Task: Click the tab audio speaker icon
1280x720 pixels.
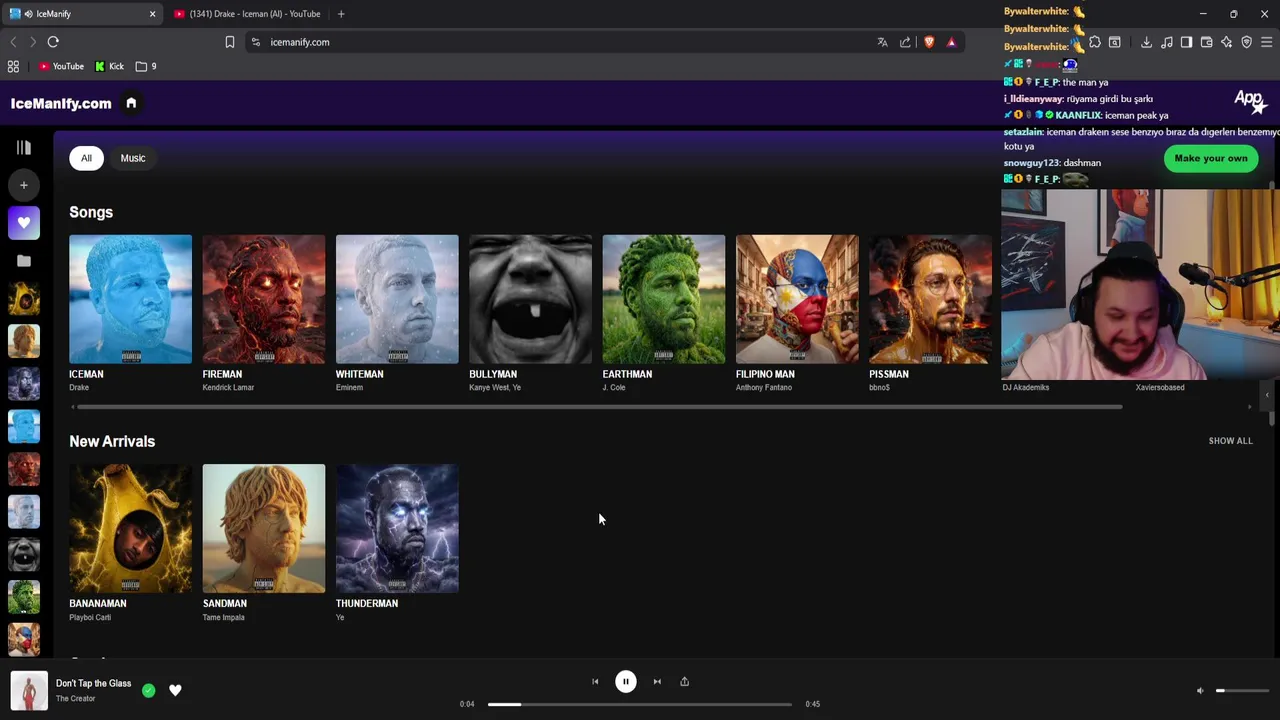Action: click(x=28, y=14)
